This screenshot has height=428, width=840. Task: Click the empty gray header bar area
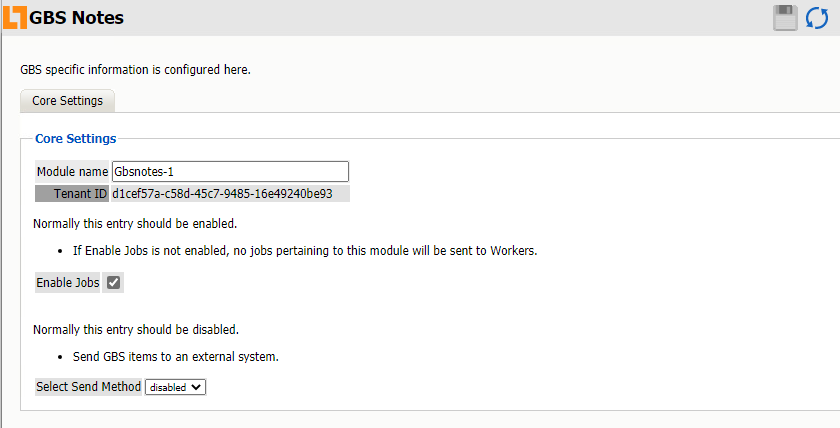coord(450,18)
